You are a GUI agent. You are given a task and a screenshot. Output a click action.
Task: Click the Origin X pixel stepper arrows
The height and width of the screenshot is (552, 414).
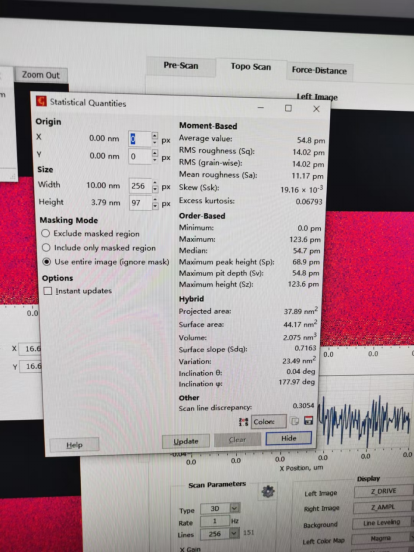(155, 138)
